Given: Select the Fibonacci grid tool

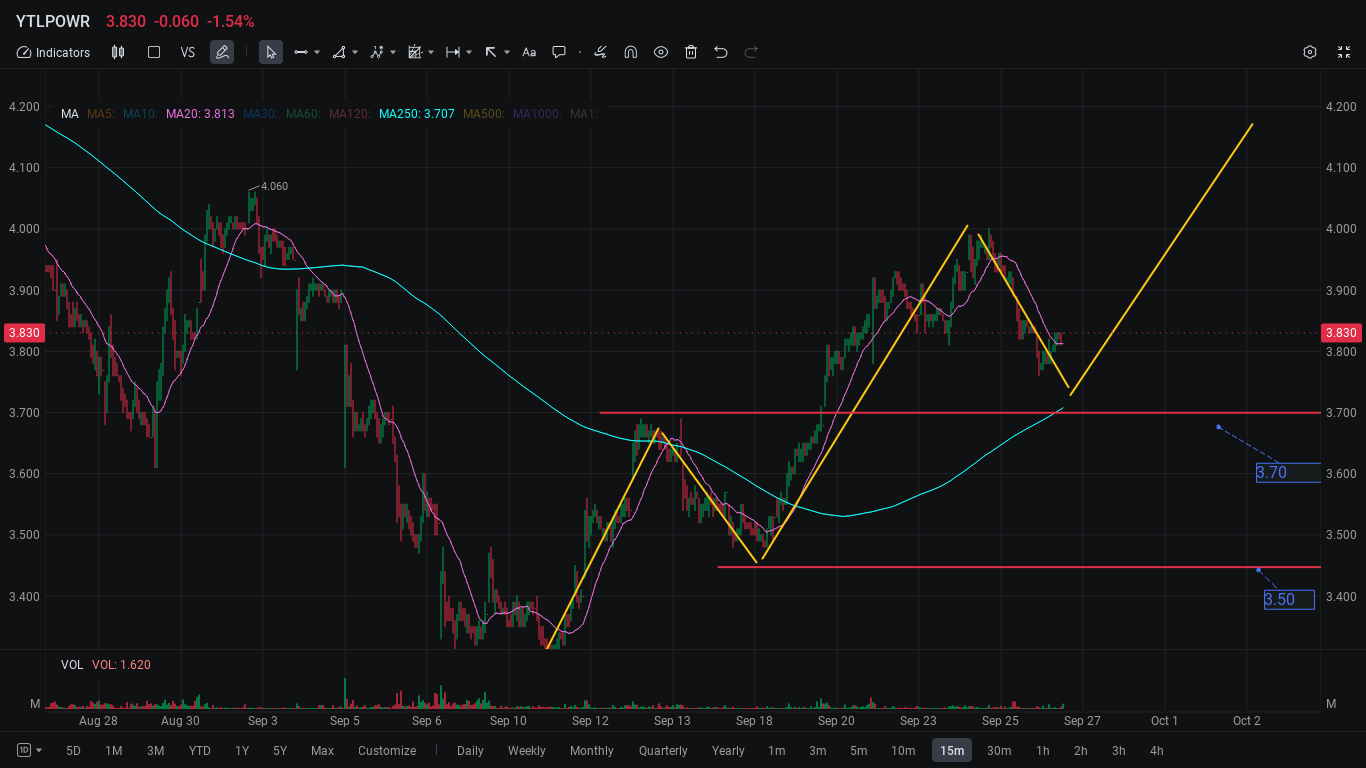Looking at the screenshot, I should pos(415,52).
